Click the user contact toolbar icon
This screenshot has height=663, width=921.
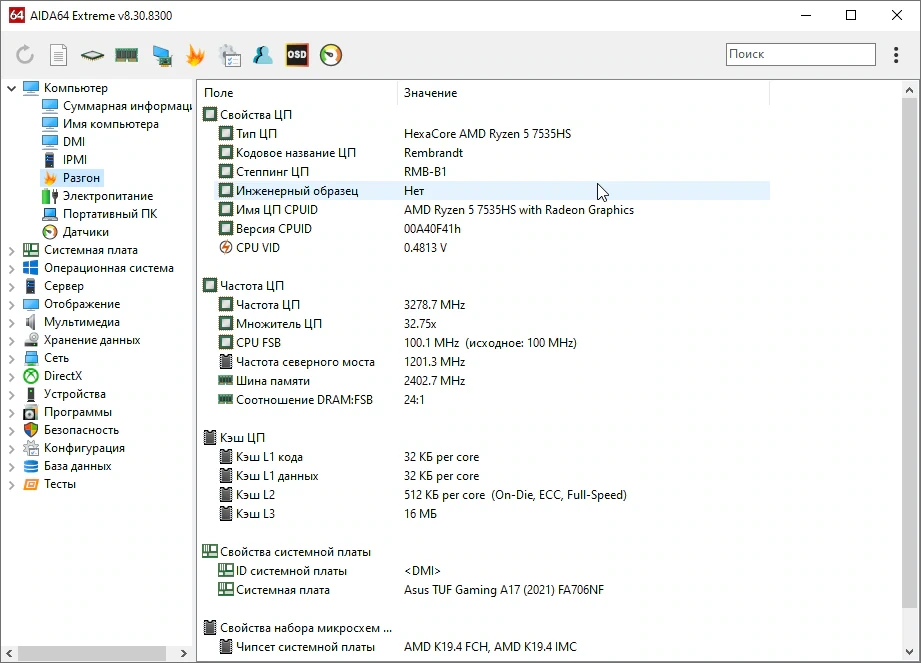263,55
